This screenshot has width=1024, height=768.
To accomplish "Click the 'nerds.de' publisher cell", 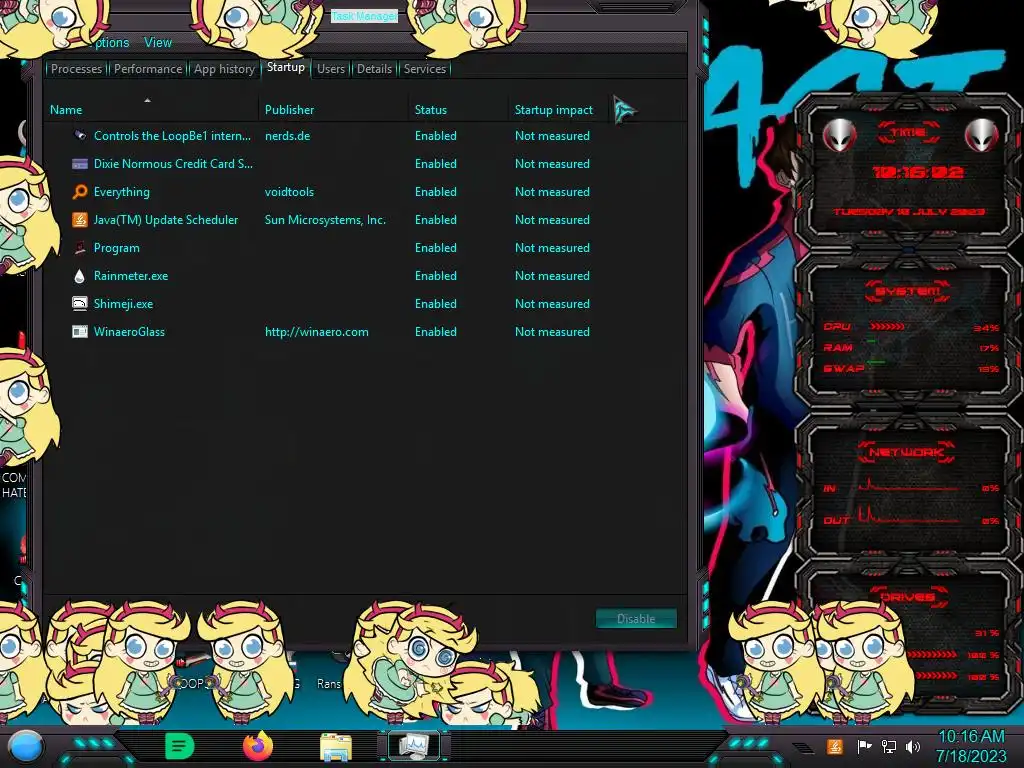I will pyautogui.click(x=287, y=136).
